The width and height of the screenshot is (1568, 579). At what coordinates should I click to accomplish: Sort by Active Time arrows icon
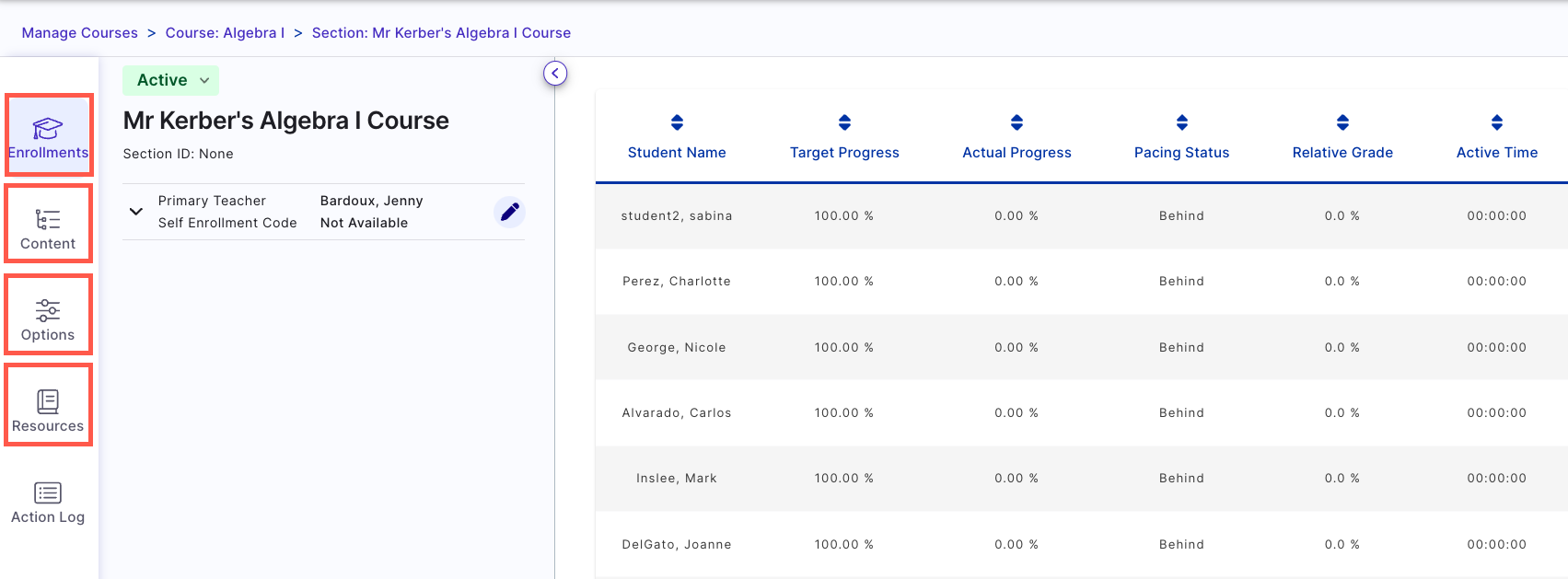coord(1497,122)
